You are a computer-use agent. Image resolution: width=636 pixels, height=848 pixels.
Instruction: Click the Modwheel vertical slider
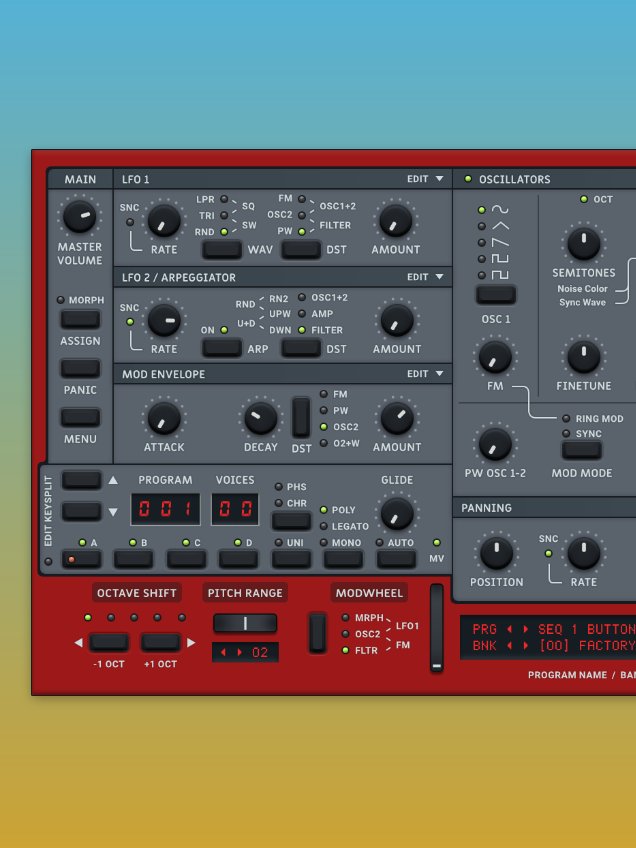point(436,628)
